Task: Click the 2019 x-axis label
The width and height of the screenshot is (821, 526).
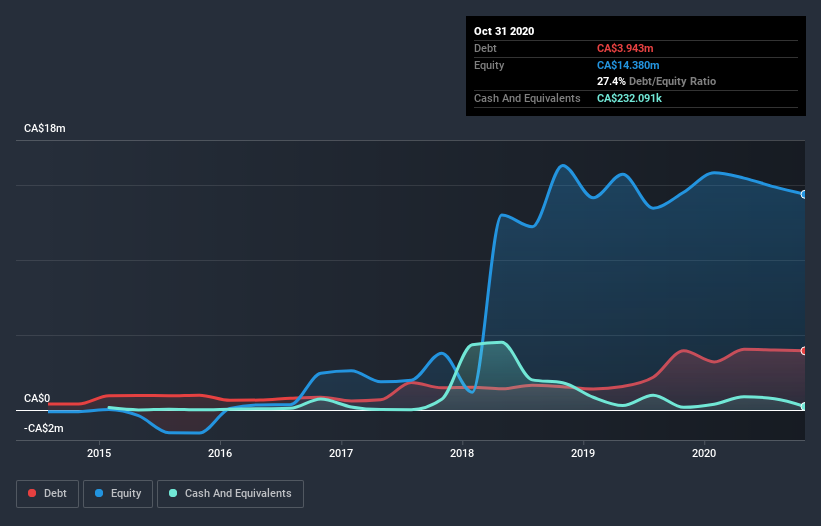Action: [583, 453]
